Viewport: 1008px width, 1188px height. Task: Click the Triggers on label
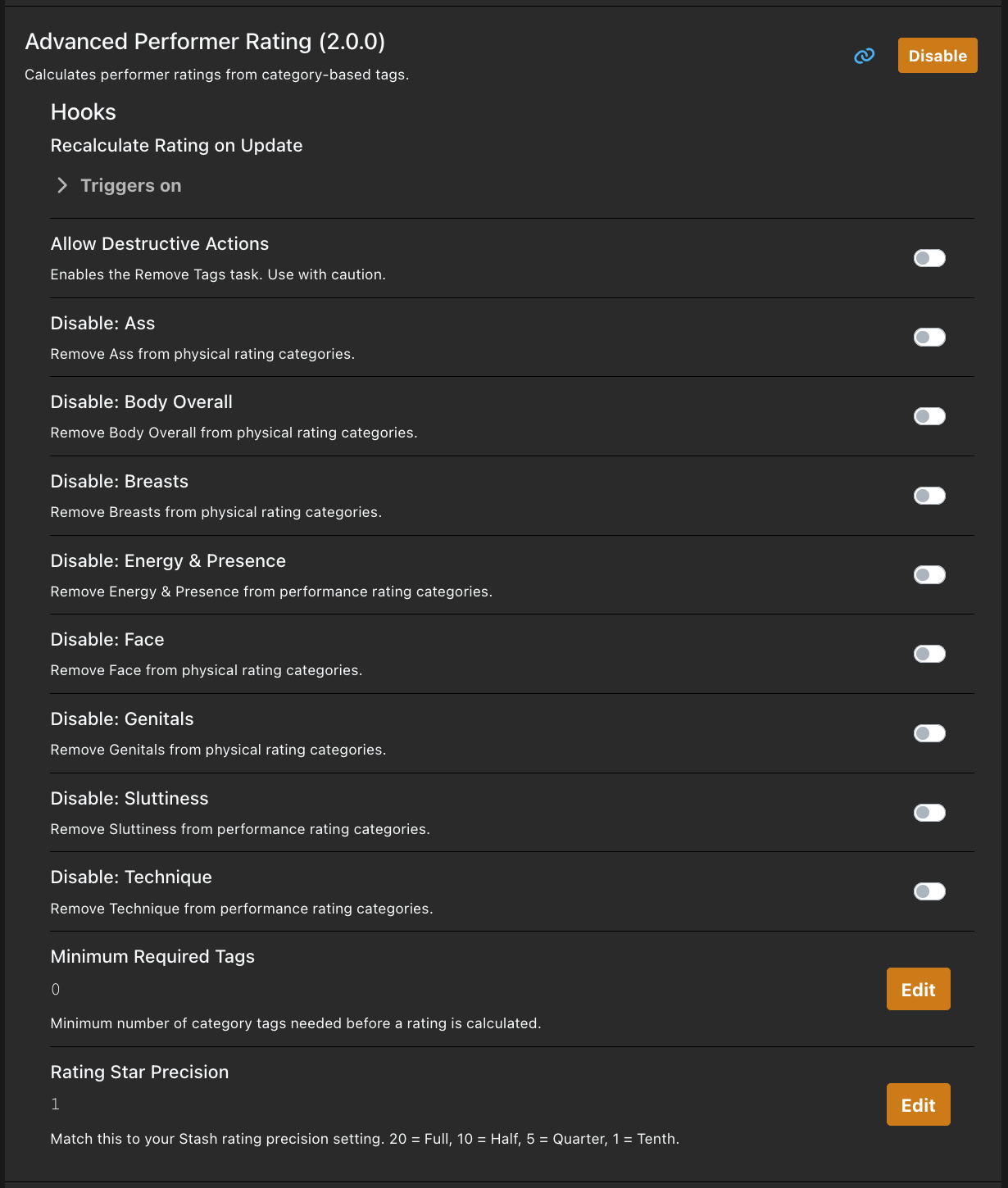click(x=130, y=186)
